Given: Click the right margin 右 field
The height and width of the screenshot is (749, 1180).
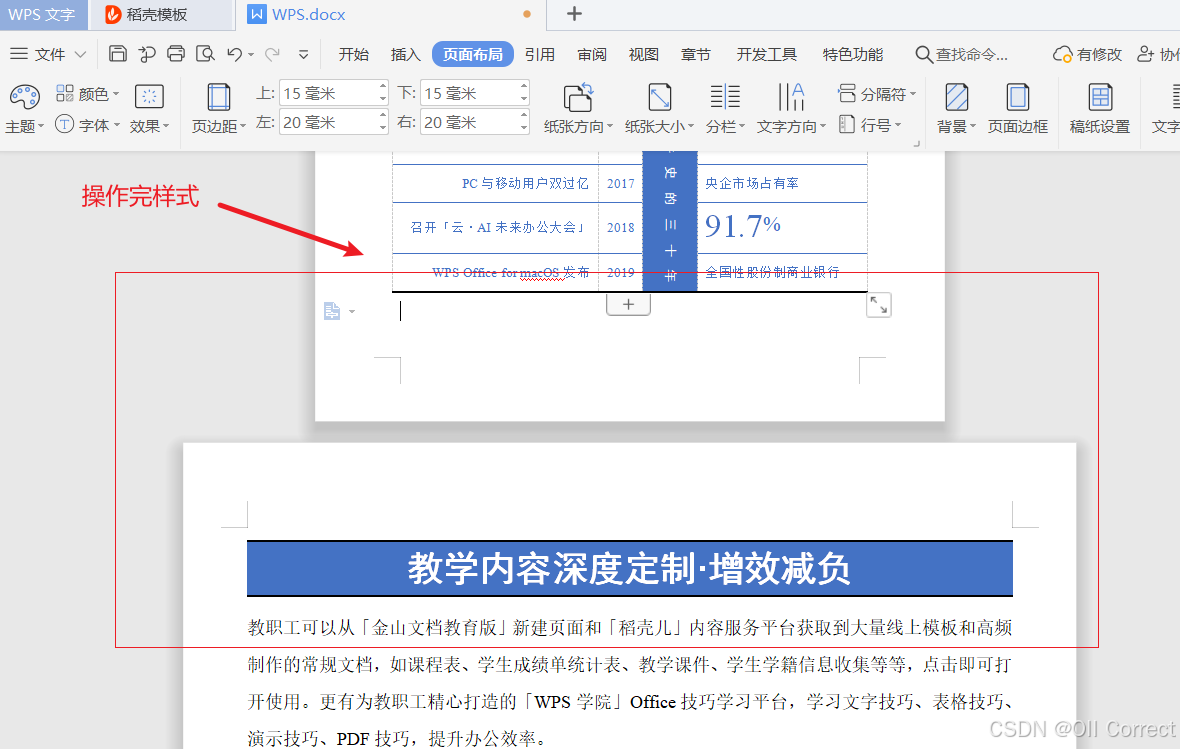Looking at the screenshot, I should click(x=470, y=122).
